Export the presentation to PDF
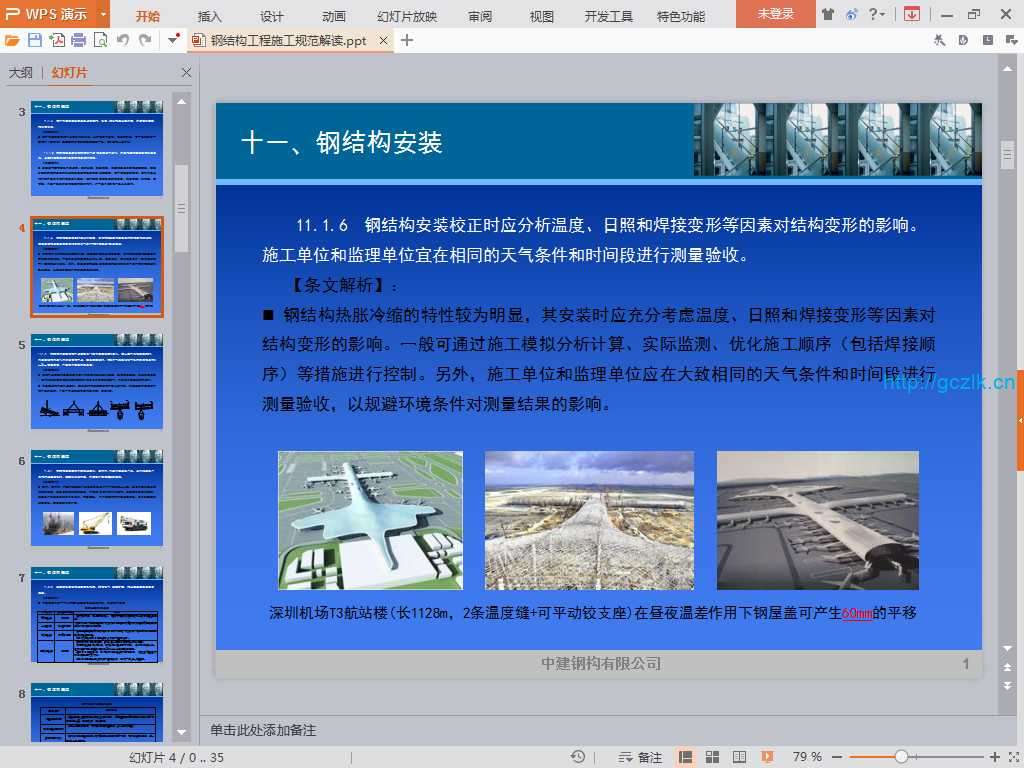The width and height of the screenshot is (1024, 768). coord(57,40)
